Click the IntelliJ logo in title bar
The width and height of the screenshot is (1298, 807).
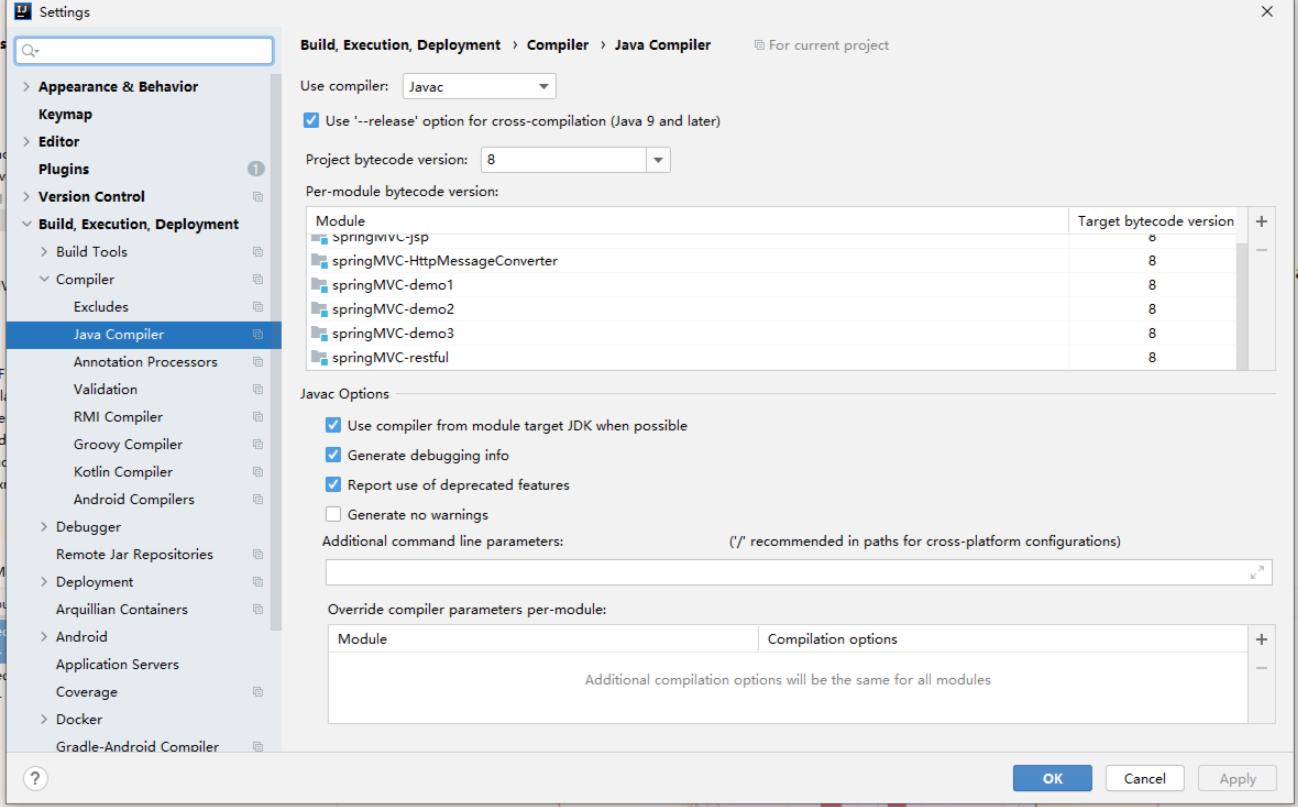(23, 12)
